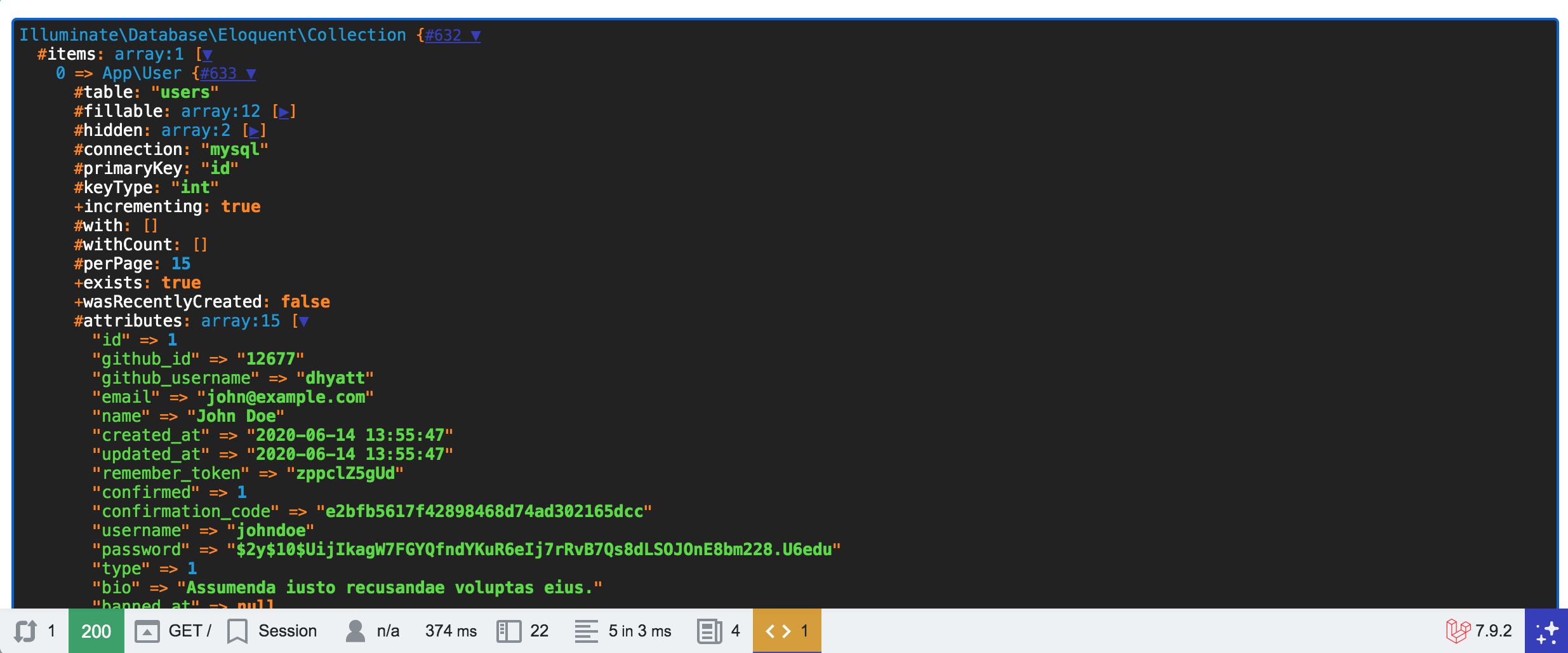Collapse the #items array:1 arrow
The width and height of the screenshot is (1568, 653).
207,55
